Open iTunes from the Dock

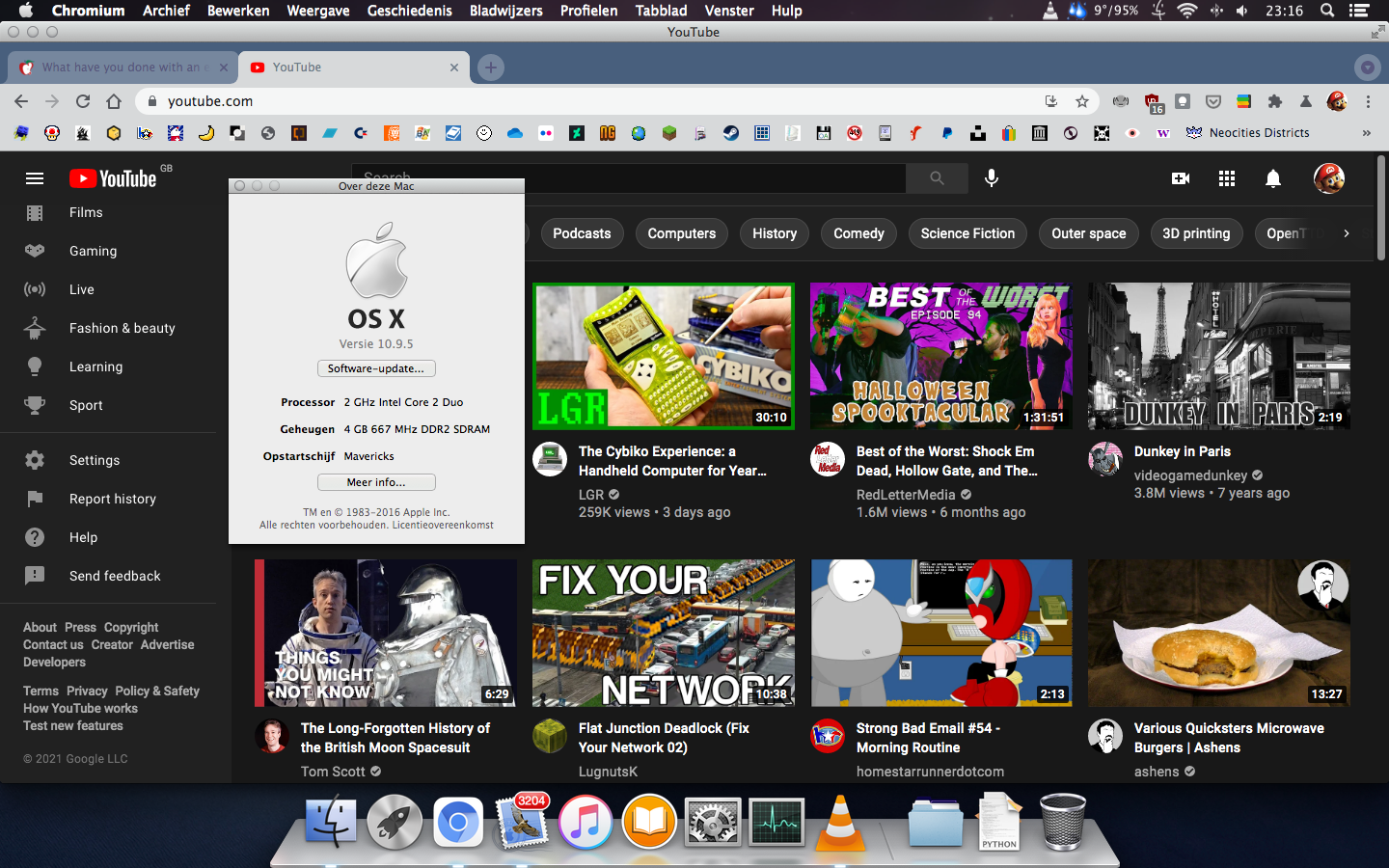[586, 823]
